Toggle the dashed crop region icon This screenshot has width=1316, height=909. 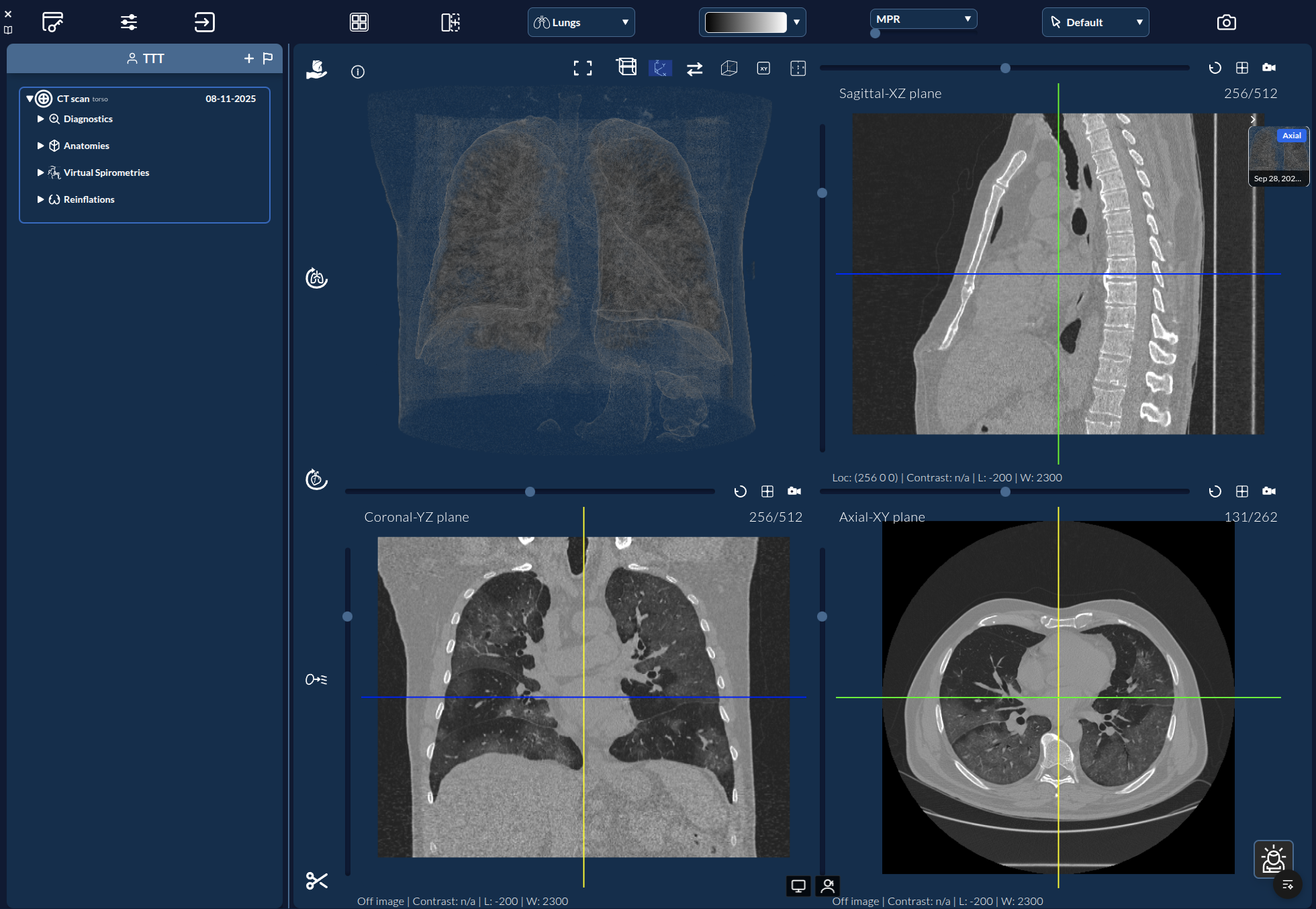point(798,68)
